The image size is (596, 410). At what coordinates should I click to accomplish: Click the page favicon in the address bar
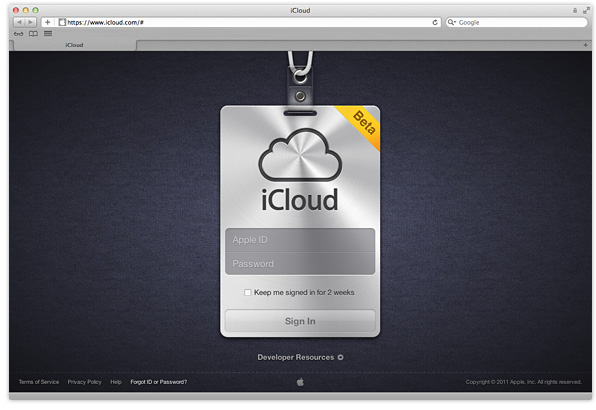[62, 22]
